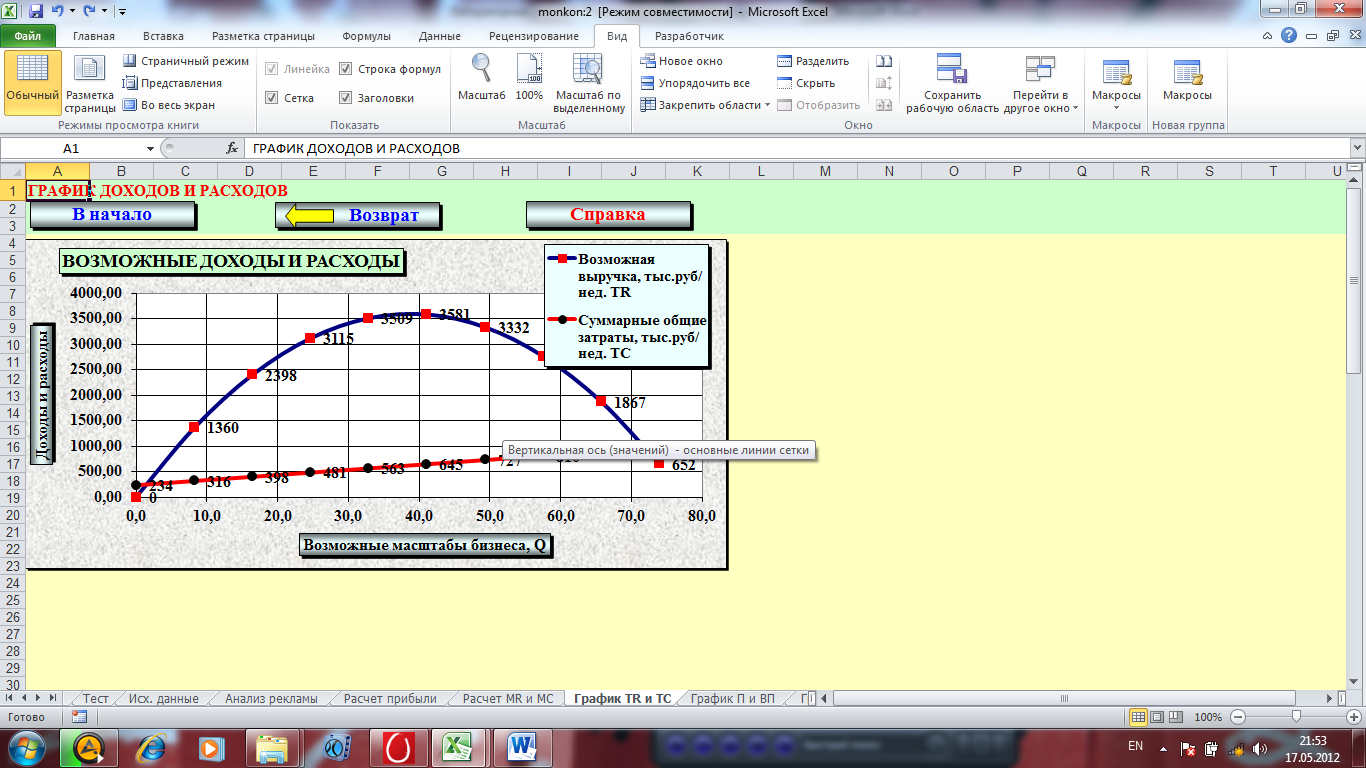Open Microsoft Word from the taskbar
1366x768 pixels.
click(523, 747)
